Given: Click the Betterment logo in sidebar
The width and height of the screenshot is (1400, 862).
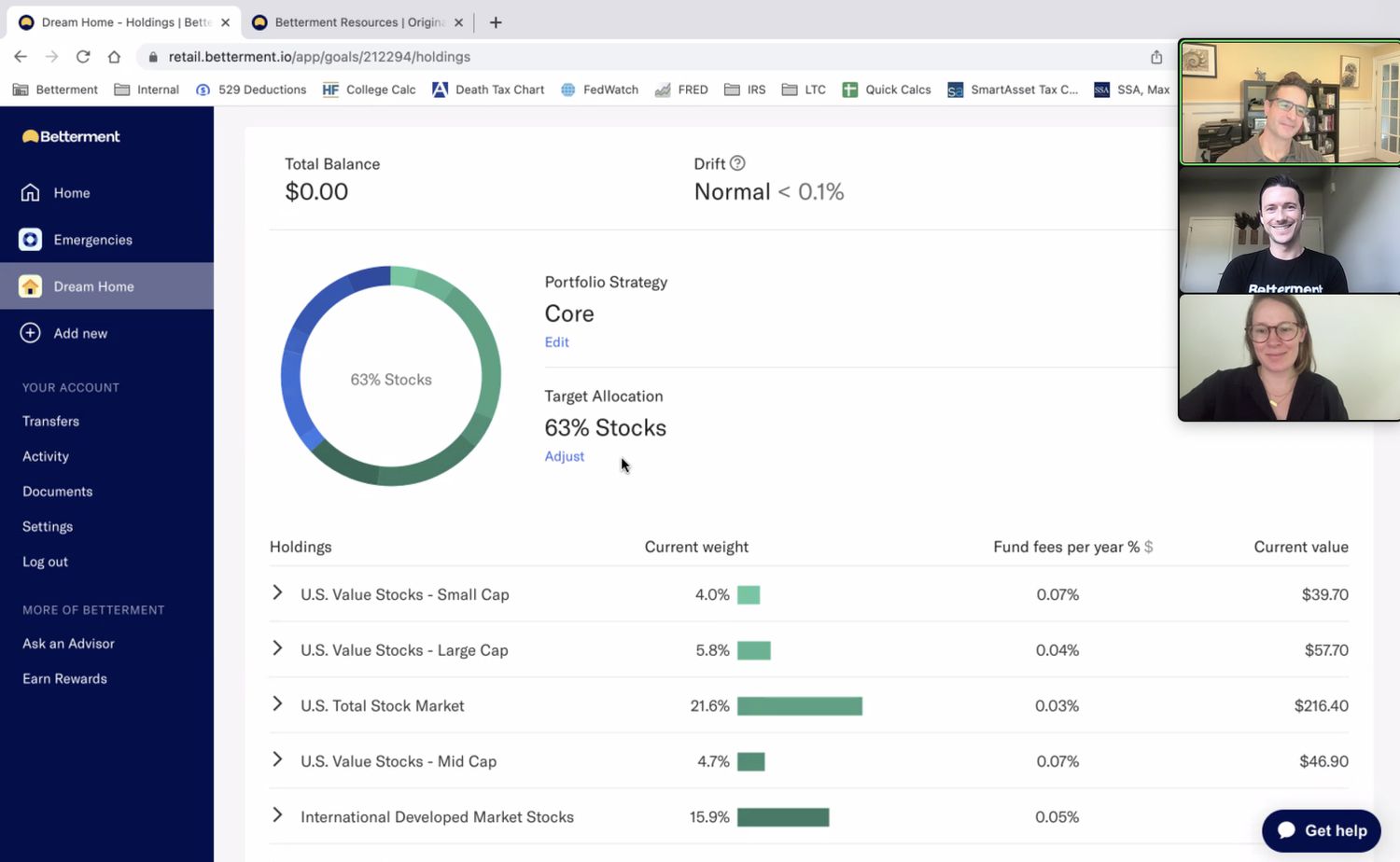Looking at the screenshot, I should pyautogui.click(x=71, y=136).
